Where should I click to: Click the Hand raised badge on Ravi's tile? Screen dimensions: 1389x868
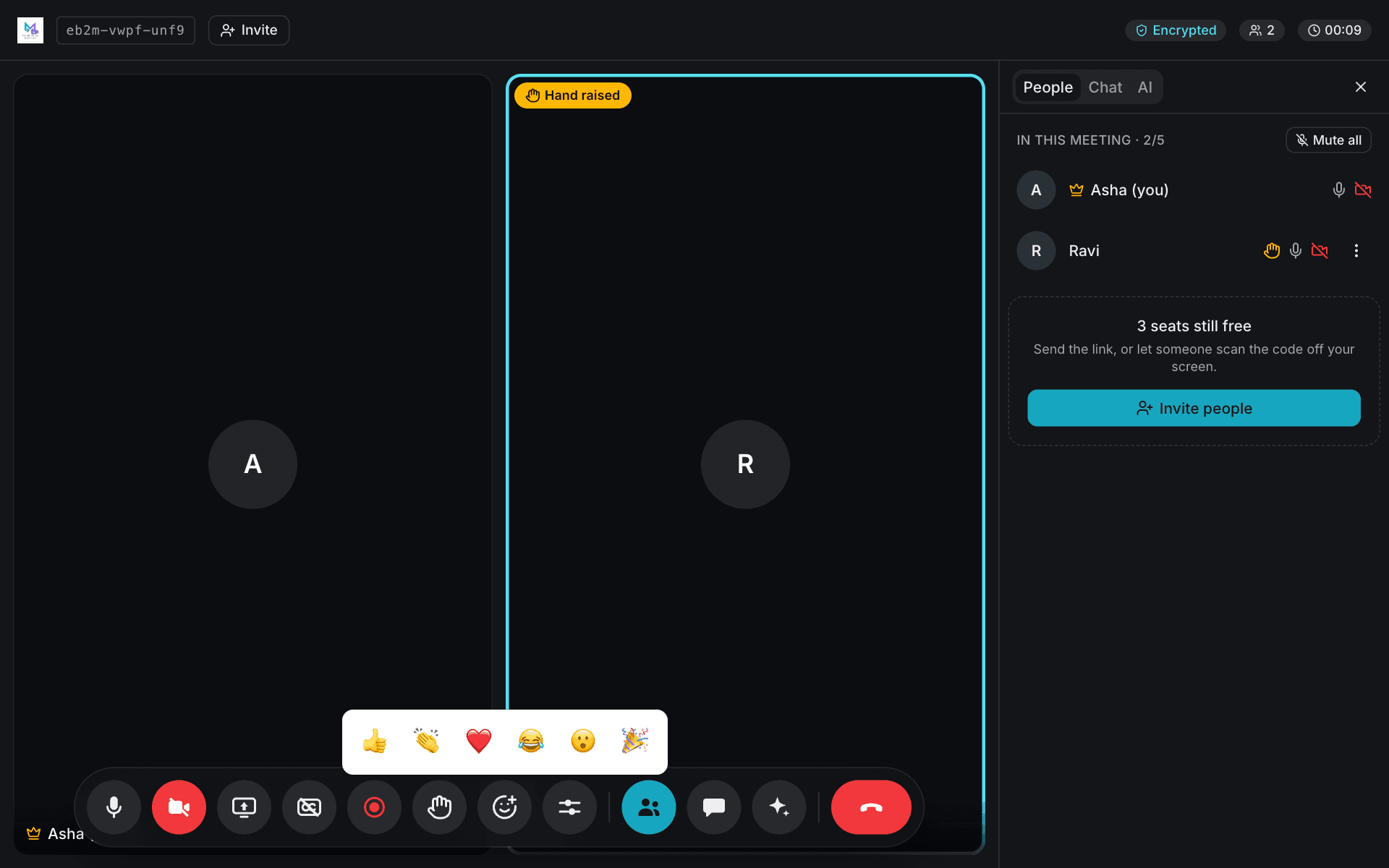[x=572, y=95]
